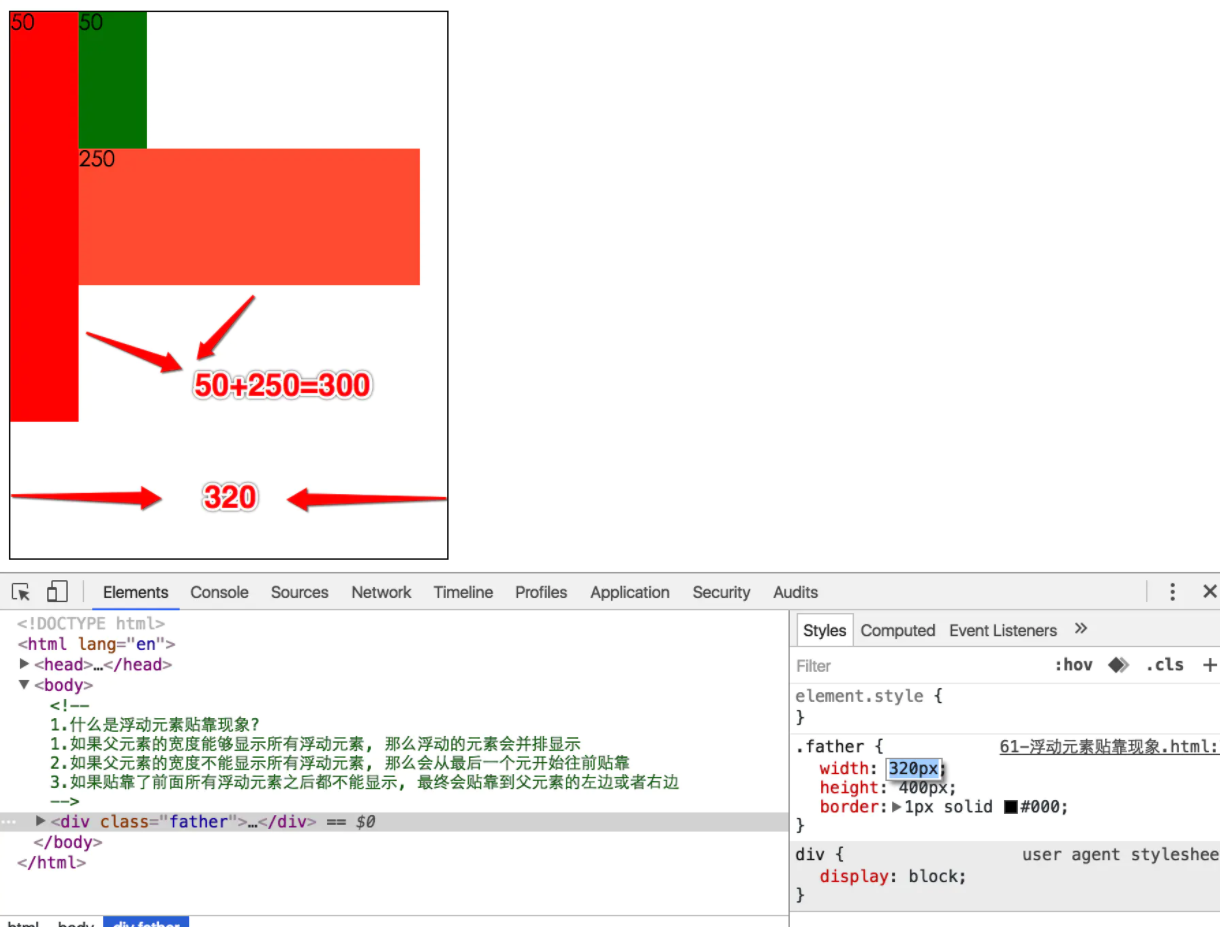Expand the border shorthand property triangle

tap(896, 807)
